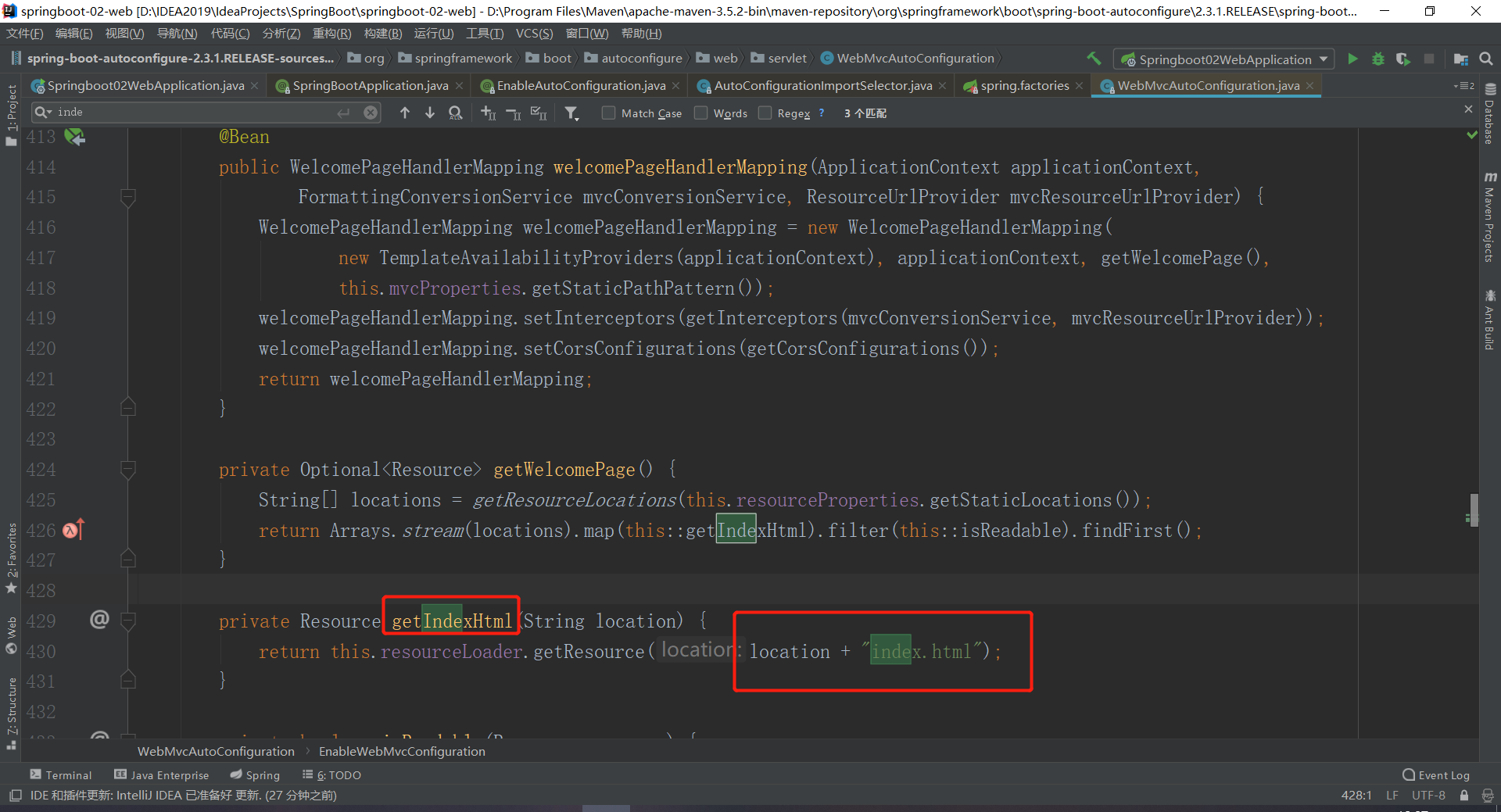1501x812 pixels.
Task: Open the Terminal tool window
Action: pos(61,775)
